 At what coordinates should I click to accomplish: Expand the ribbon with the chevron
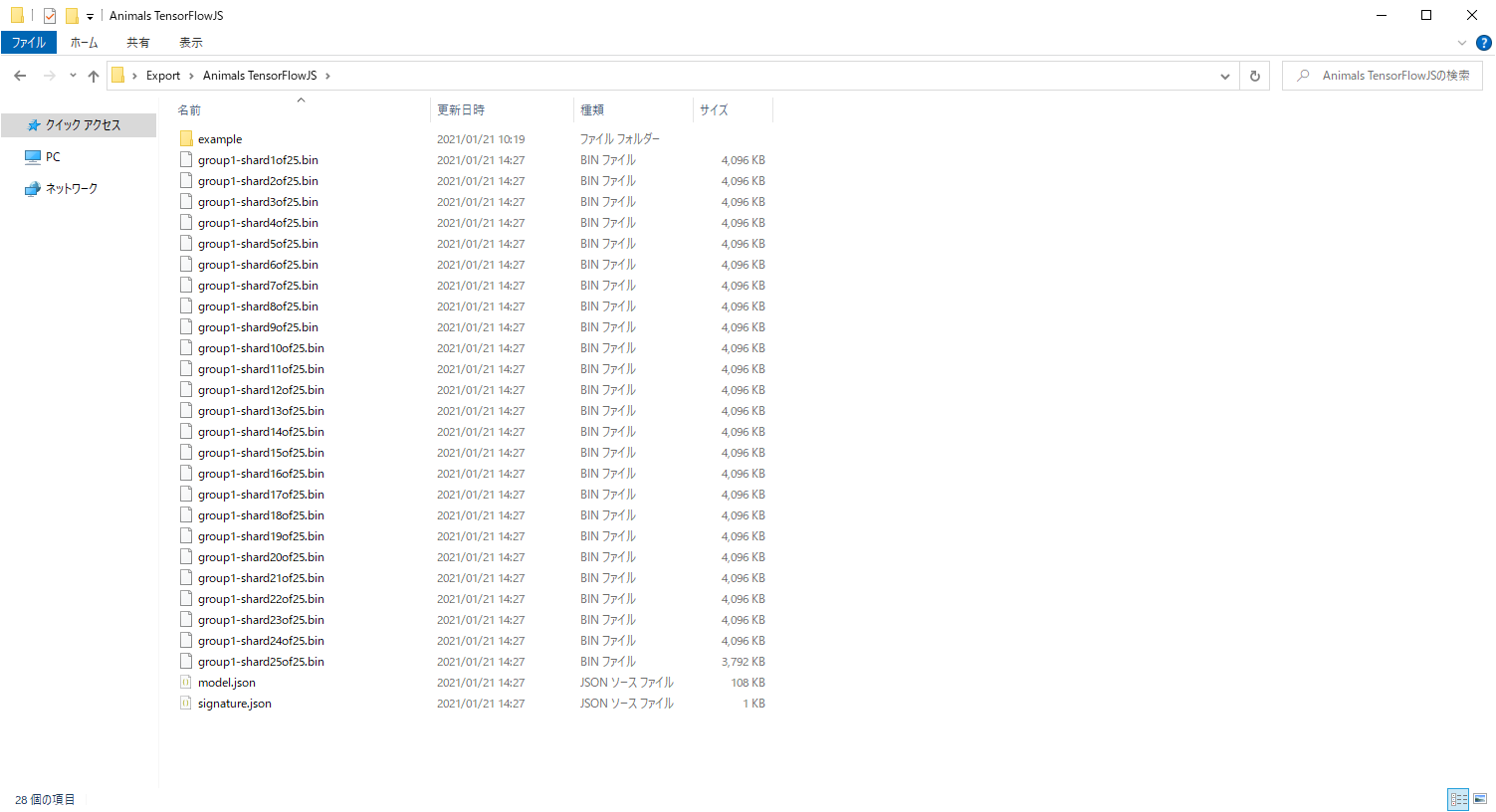tap(1462, 43)
